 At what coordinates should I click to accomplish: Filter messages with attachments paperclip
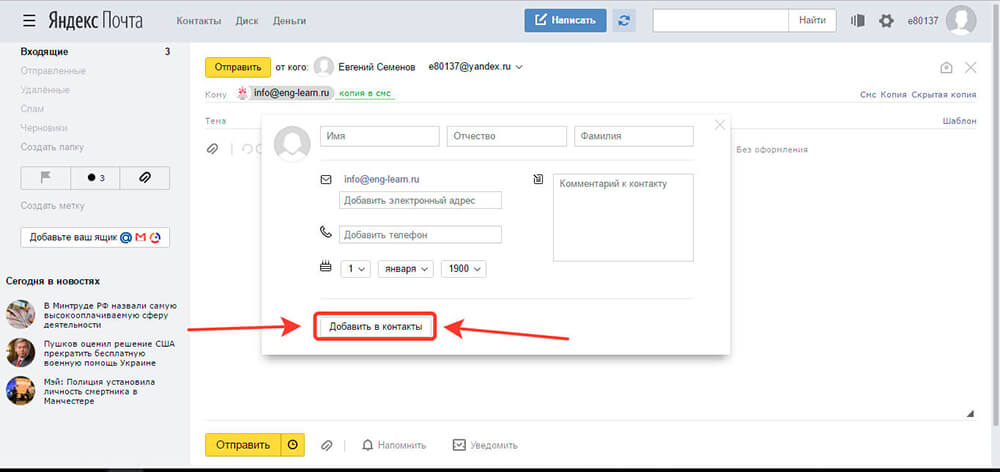(144, 178)
